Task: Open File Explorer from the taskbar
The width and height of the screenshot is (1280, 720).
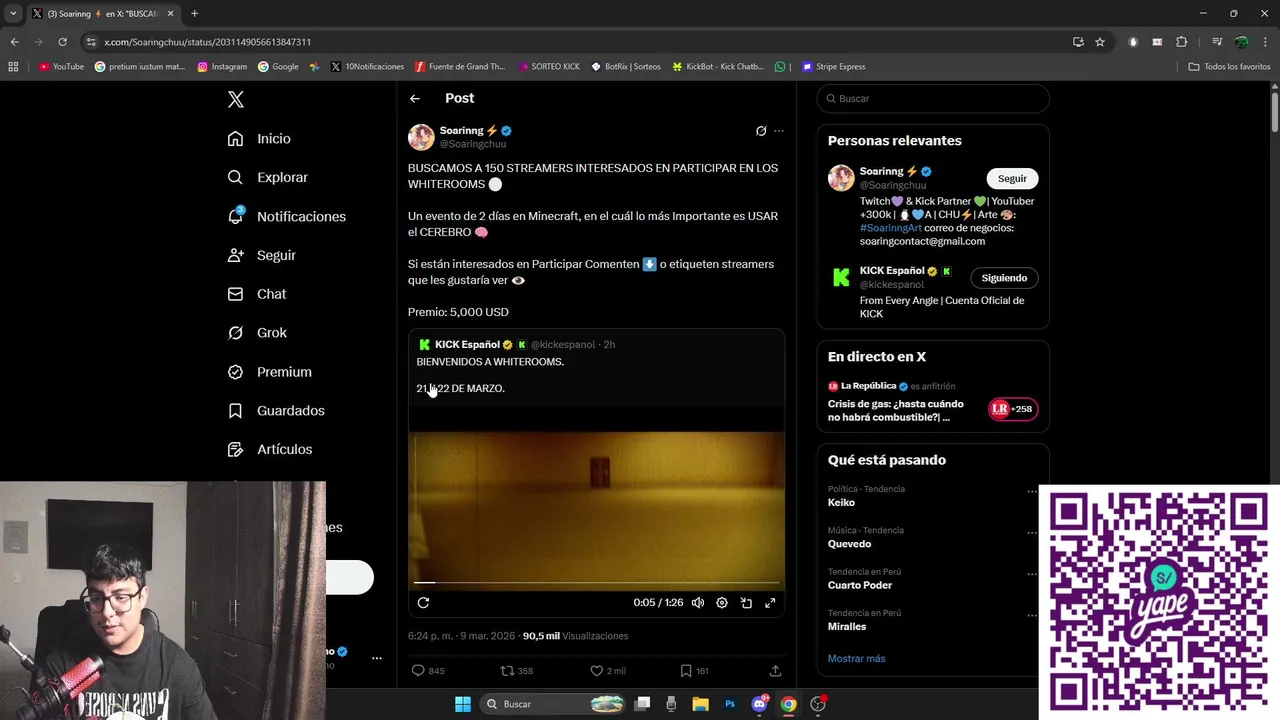Action: (701, 704)
